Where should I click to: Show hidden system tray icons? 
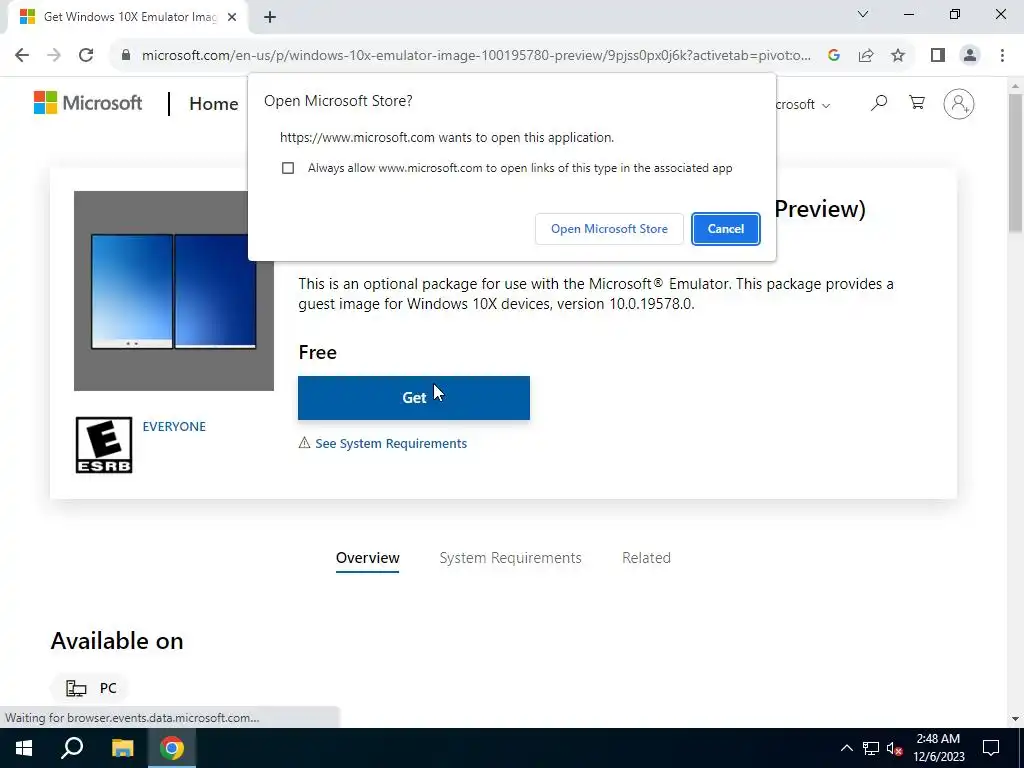846,748
